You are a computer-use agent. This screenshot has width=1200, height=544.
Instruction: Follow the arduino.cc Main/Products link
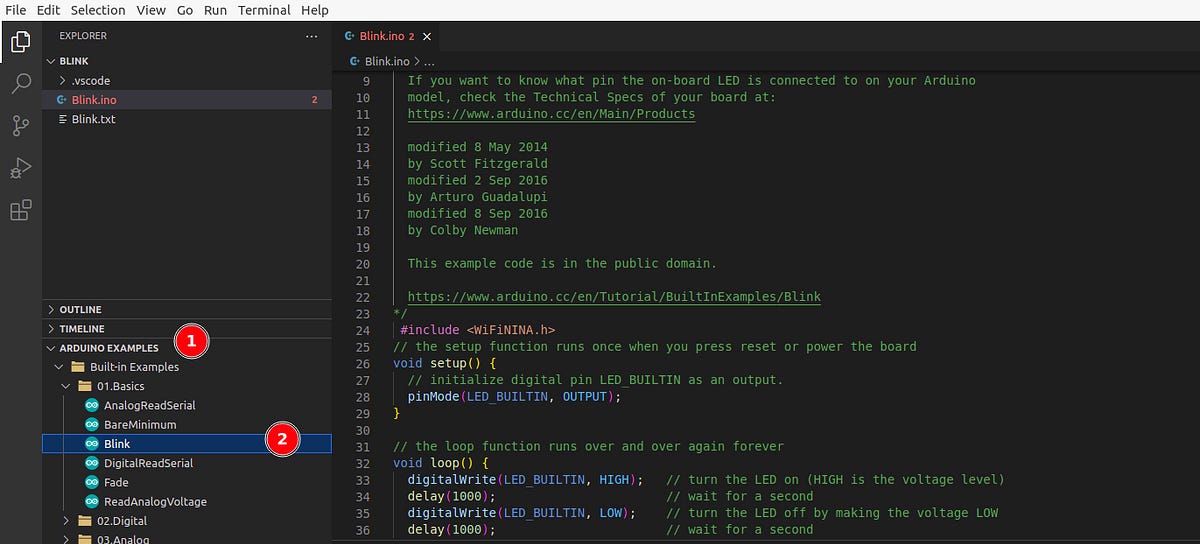click(x=551, y=114)
